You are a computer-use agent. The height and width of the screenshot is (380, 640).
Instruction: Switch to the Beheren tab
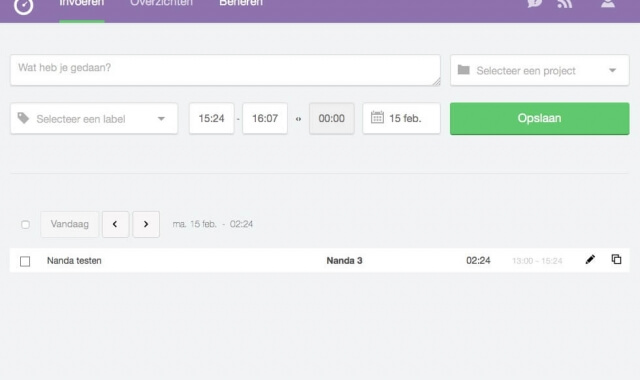tap(241, 3)
